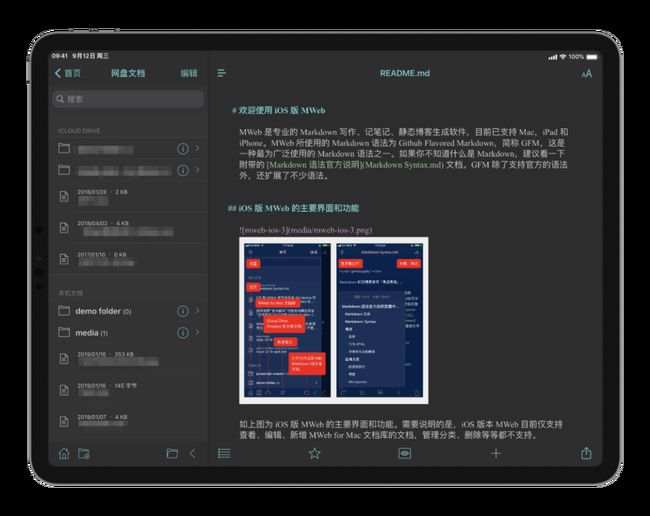The height and width of the screenshot is (516, 650).
Task: Click the 网盘文档 sidebar title
Action: tap(128, 73)
